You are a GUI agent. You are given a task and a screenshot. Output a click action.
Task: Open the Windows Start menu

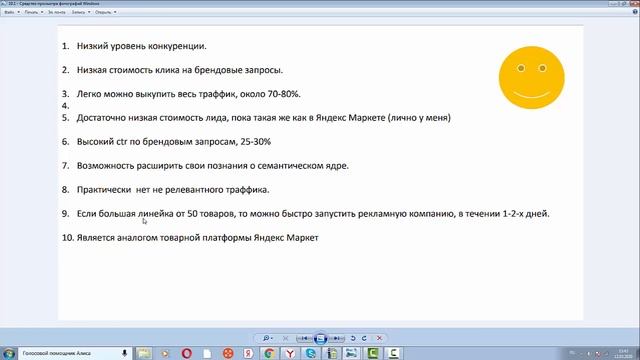point(9,353)
